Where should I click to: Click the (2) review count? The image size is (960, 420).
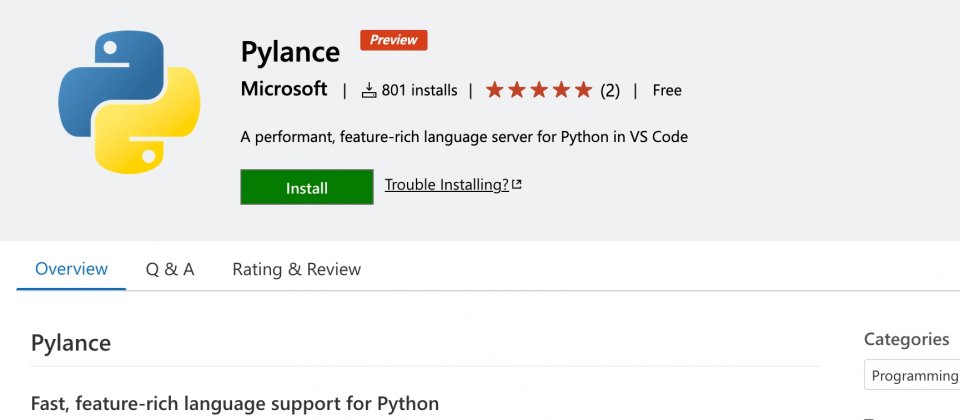click(610, 91)
